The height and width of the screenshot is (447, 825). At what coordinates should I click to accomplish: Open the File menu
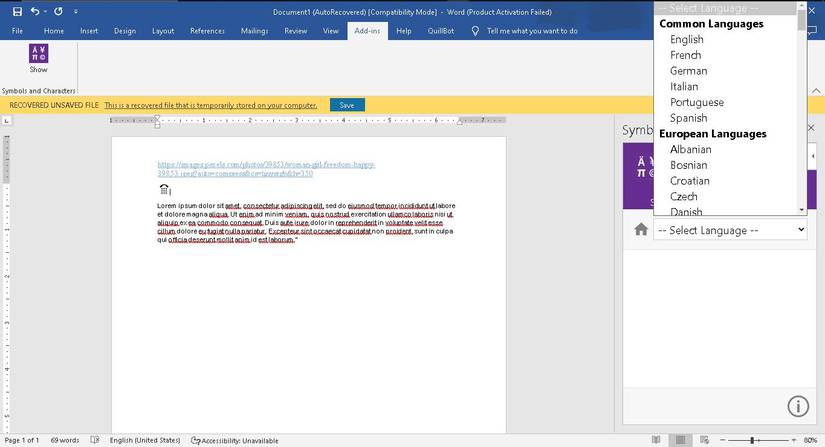tap(17, 31)
